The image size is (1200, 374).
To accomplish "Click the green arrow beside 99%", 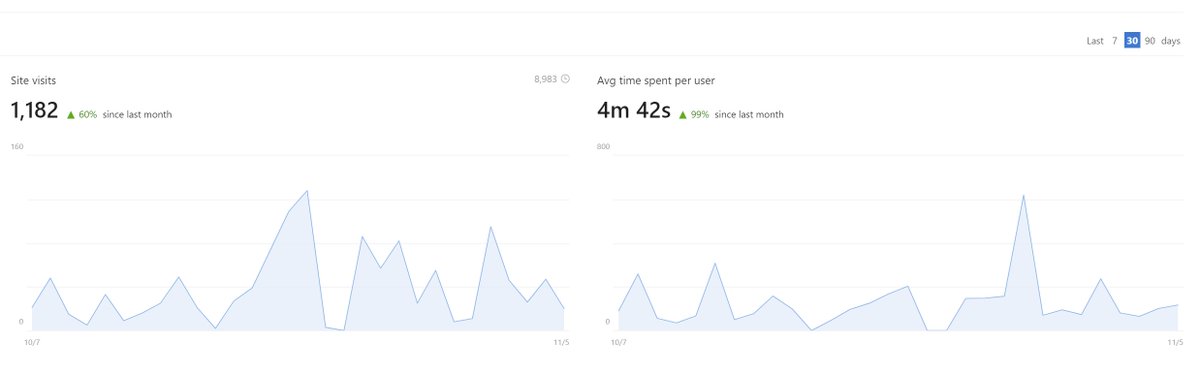I will (x=683, y=115).
